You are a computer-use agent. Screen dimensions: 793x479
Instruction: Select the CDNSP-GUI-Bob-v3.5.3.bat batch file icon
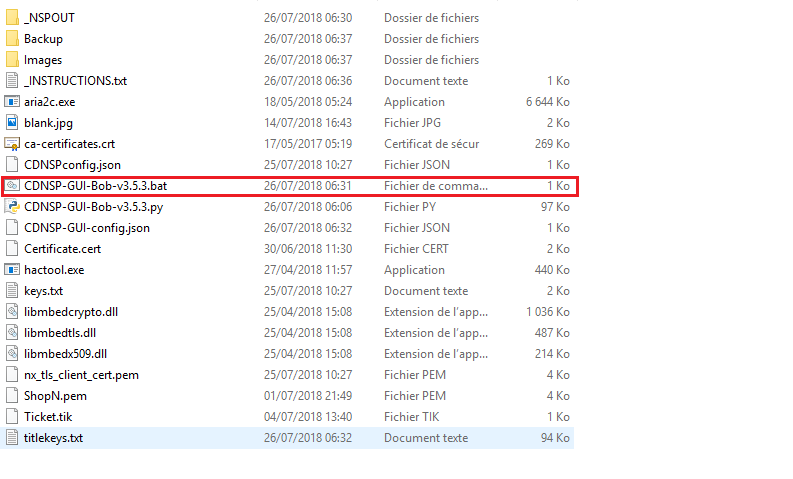[x=12, y=186]
